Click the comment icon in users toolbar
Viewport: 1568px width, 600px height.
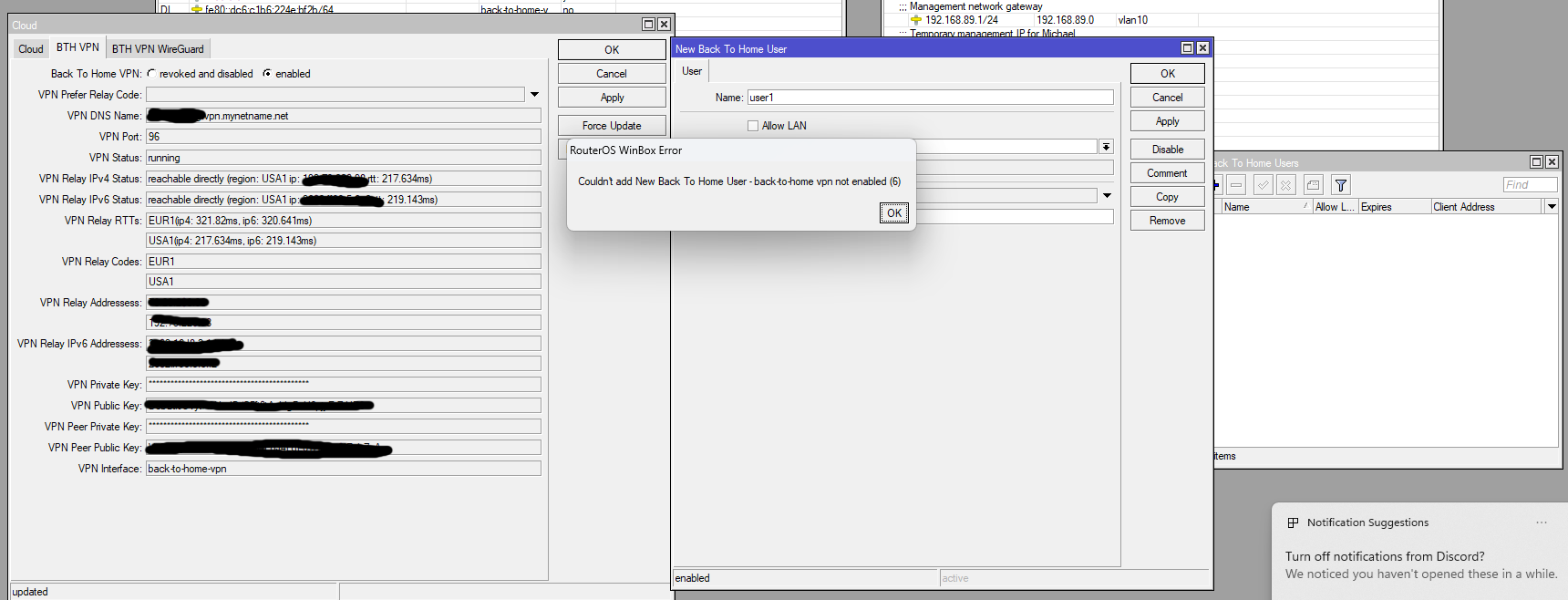pyautogui.click(x=1313, y=185)
